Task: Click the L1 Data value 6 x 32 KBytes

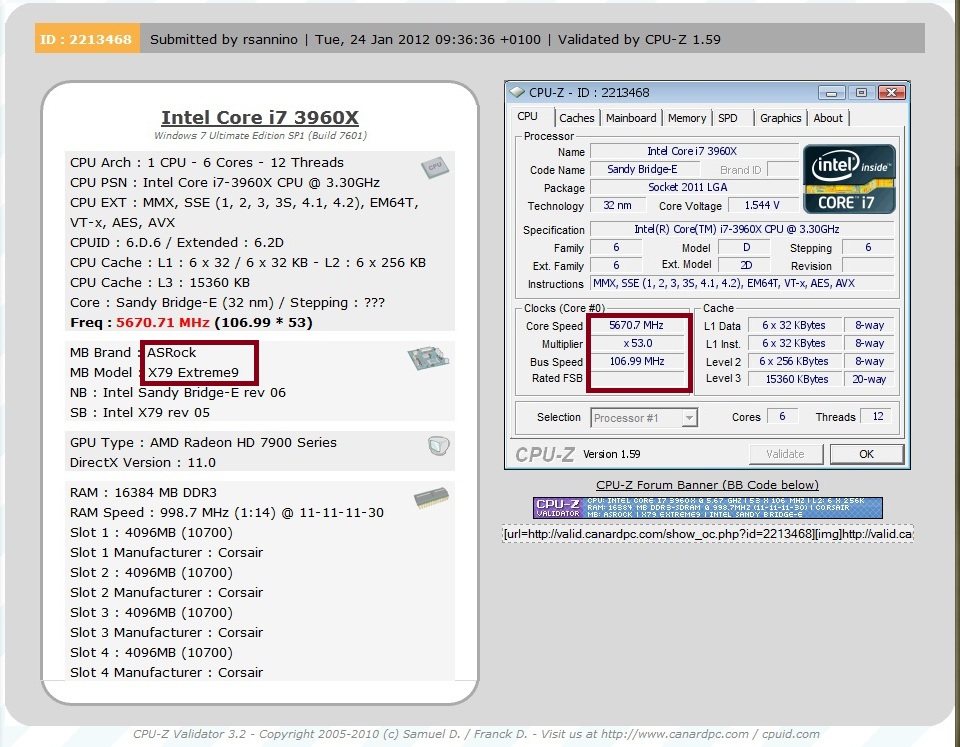Action: pyautogui.click(x=795, y=326)
